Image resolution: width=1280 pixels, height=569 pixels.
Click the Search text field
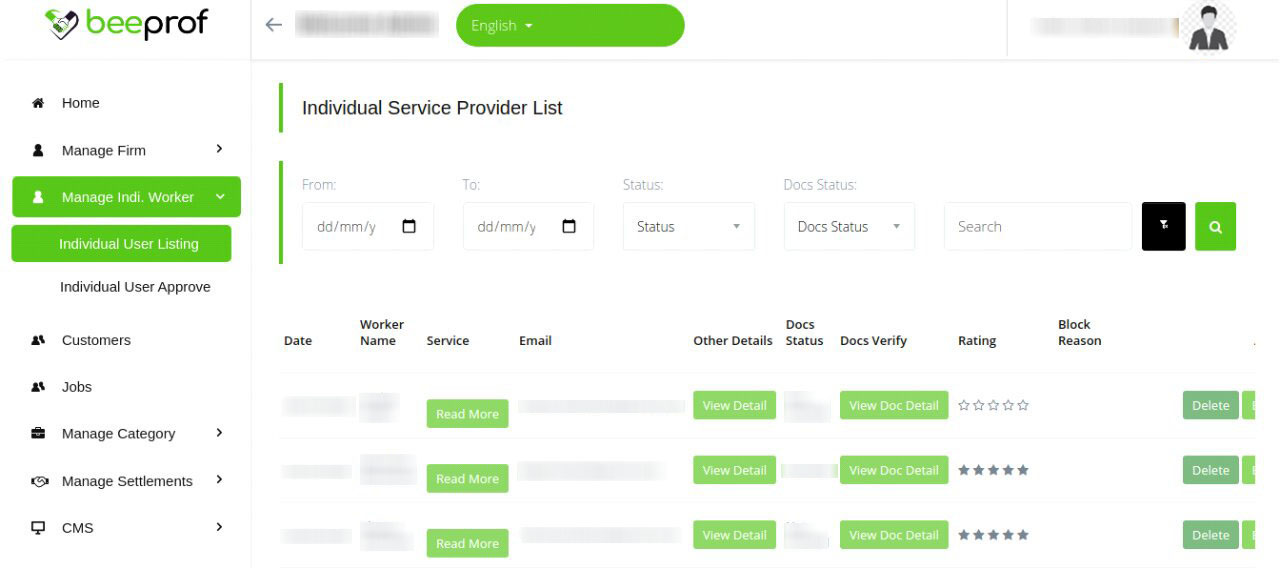point(1037,227)
